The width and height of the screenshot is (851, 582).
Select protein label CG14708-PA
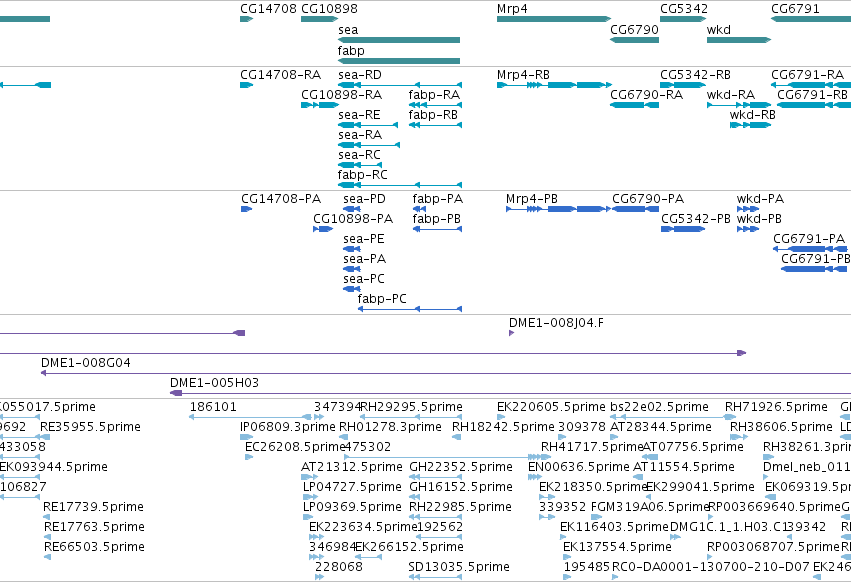coord(281,199)
